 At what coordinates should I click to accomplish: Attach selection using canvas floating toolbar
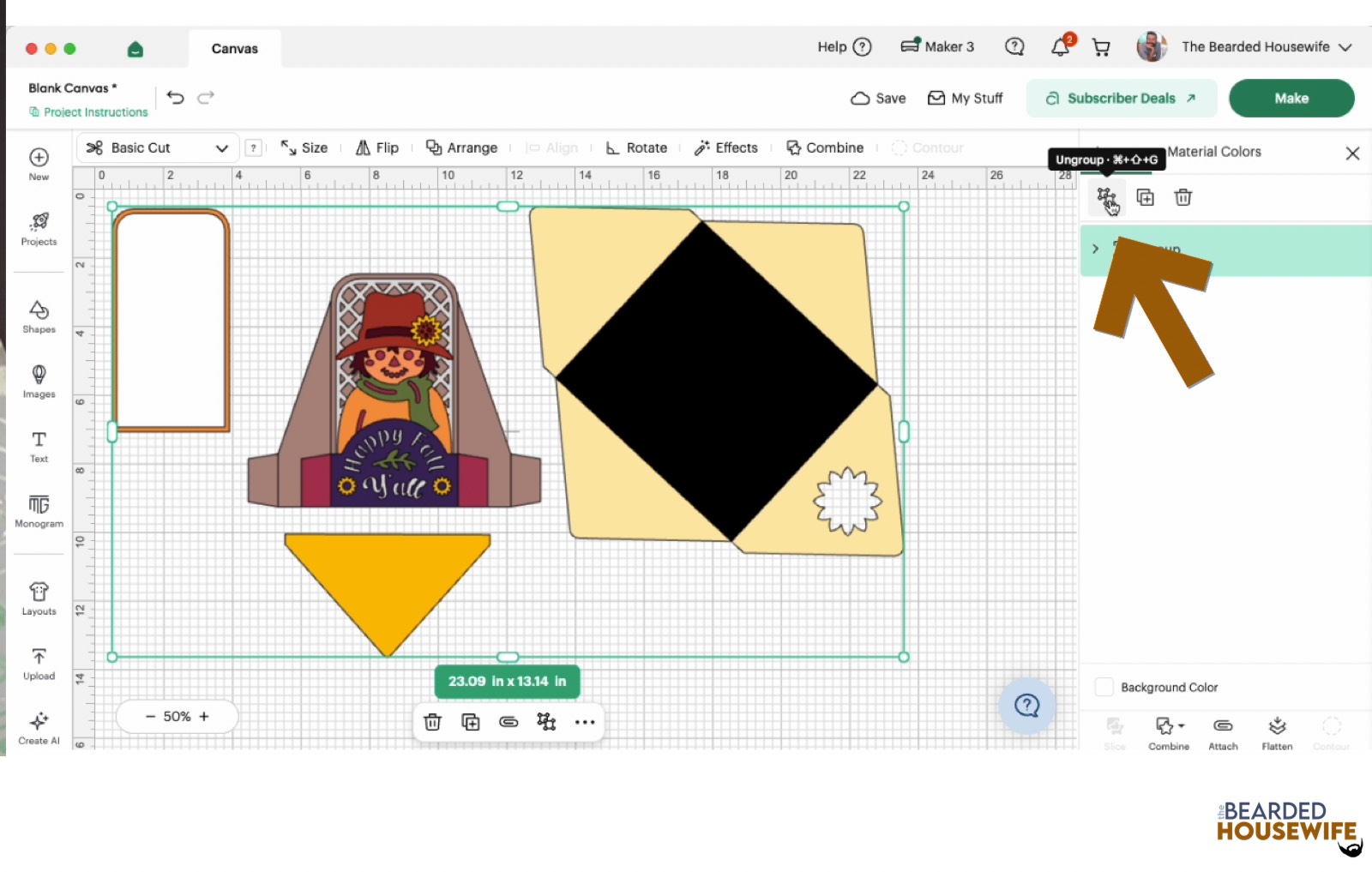(508, 722)
